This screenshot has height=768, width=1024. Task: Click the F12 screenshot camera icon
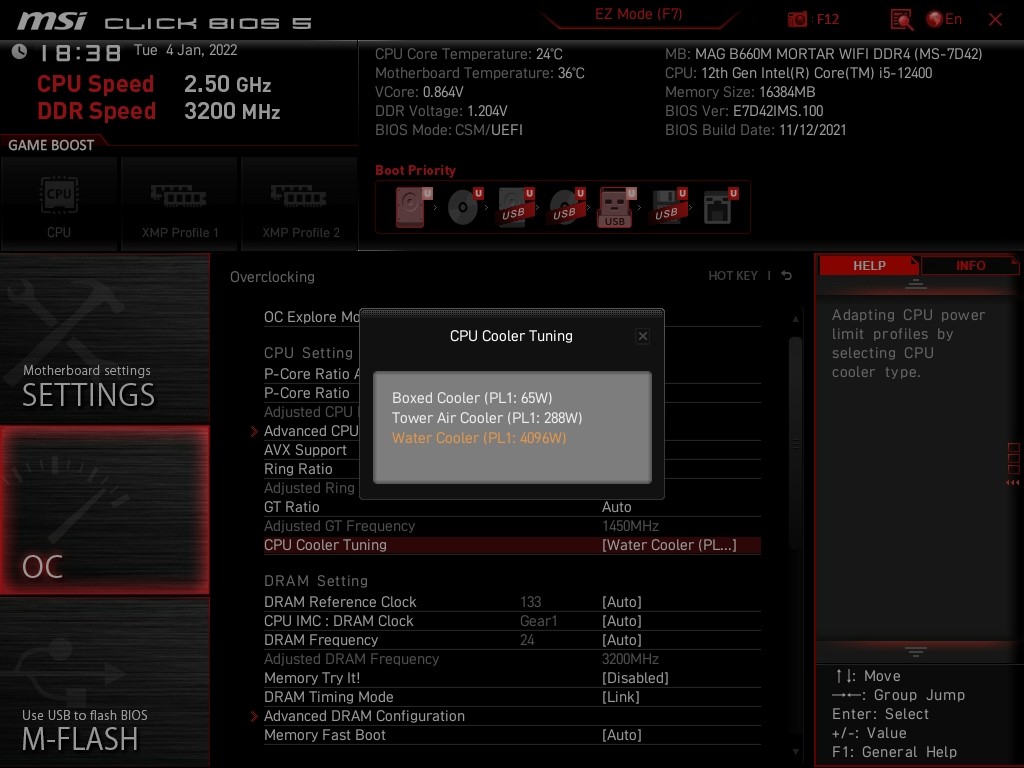point(797,19)
